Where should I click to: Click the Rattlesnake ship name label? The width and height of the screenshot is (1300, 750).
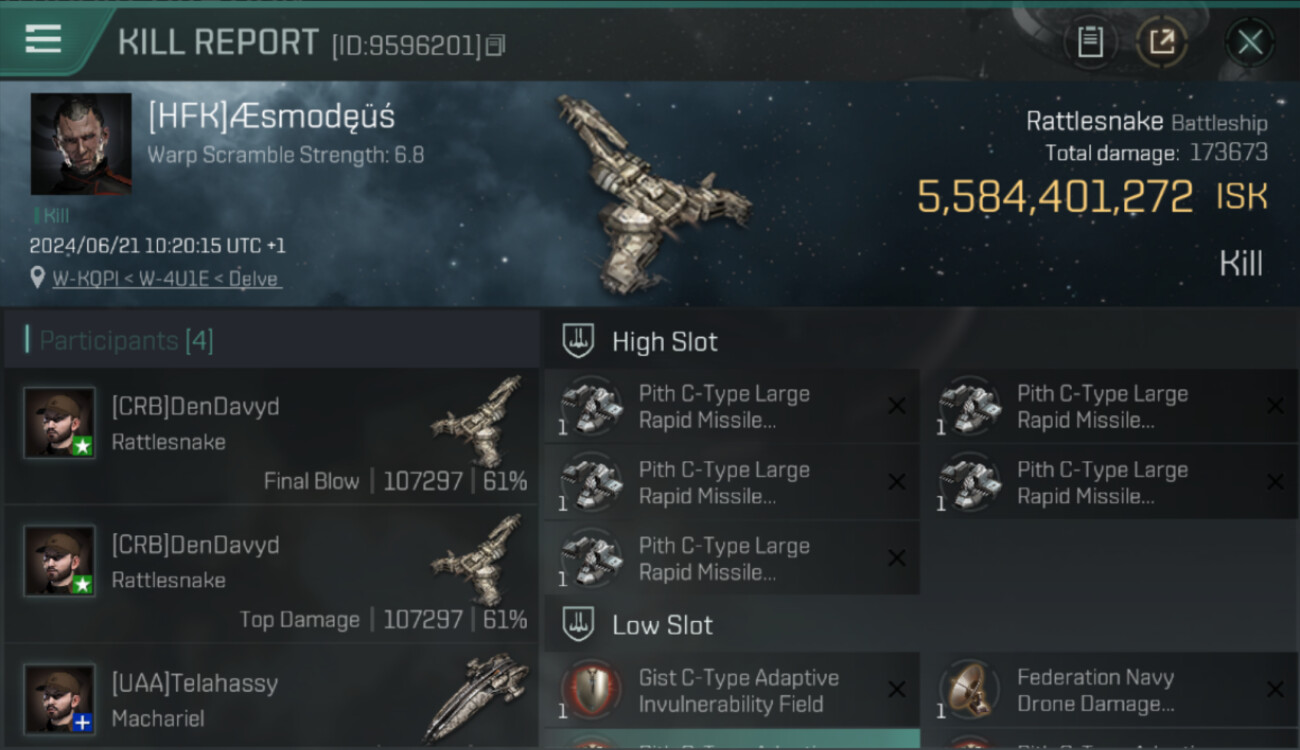(1094, 122)
